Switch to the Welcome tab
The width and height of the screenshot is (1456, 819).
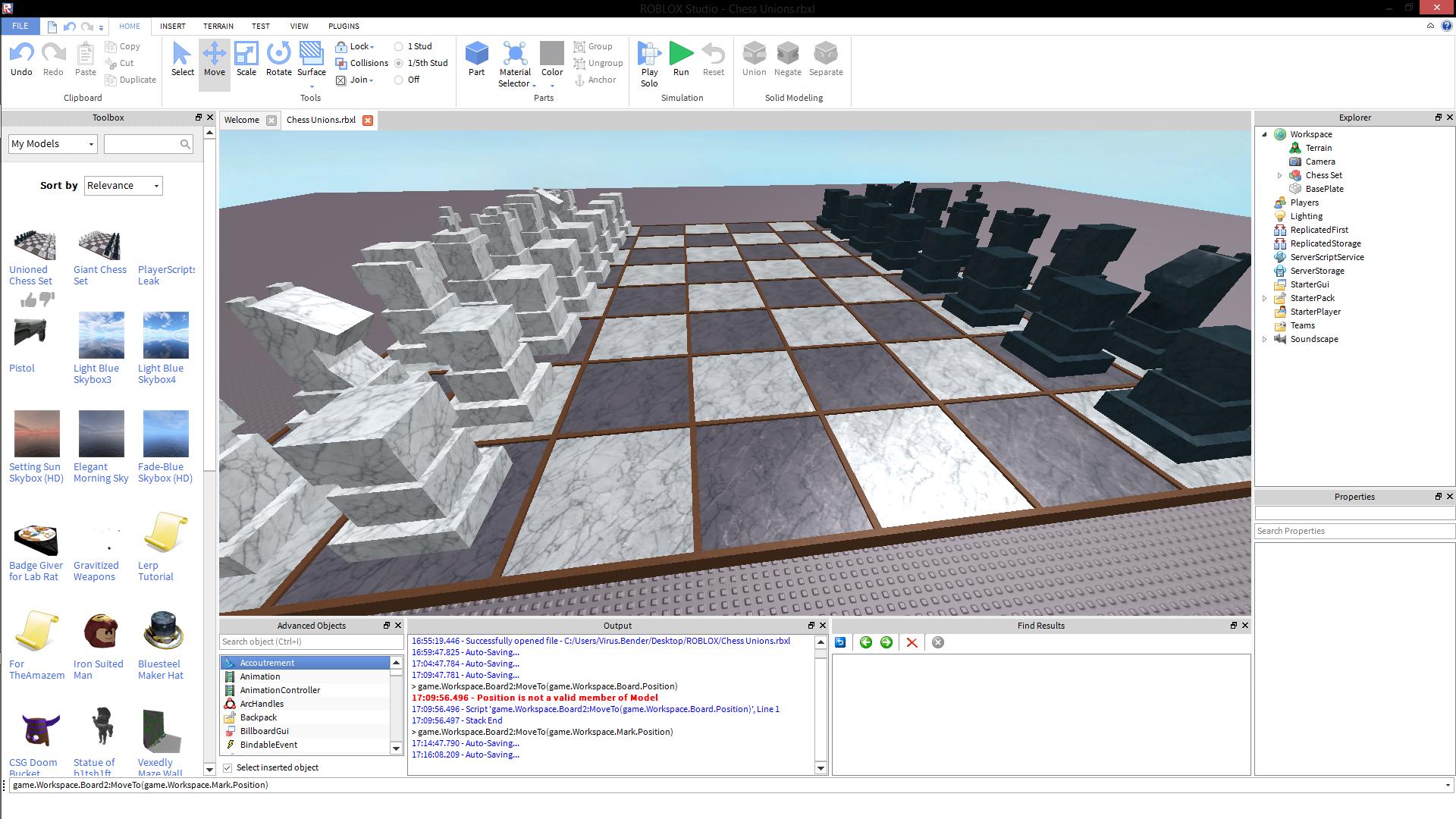tap(242, 120)
